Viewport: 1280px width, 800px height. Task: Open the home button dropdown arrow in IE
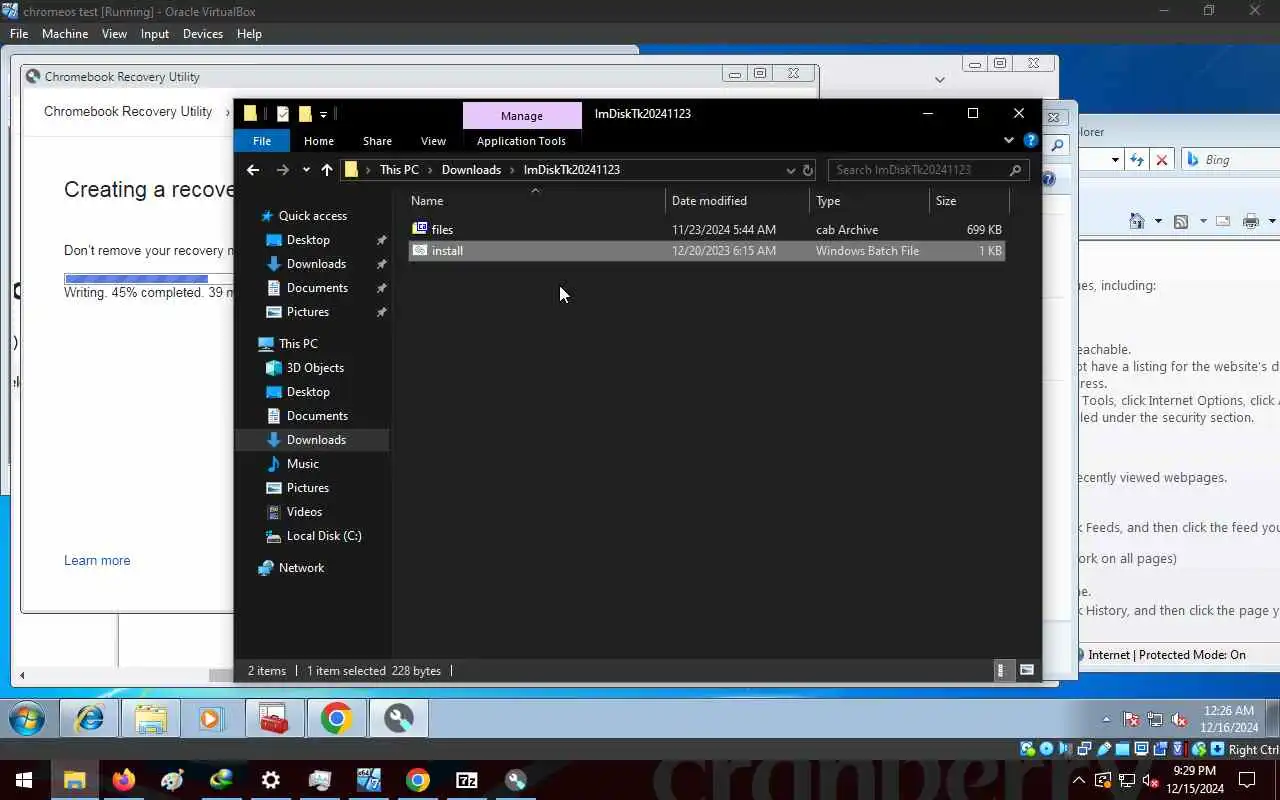pos(1158,221)
